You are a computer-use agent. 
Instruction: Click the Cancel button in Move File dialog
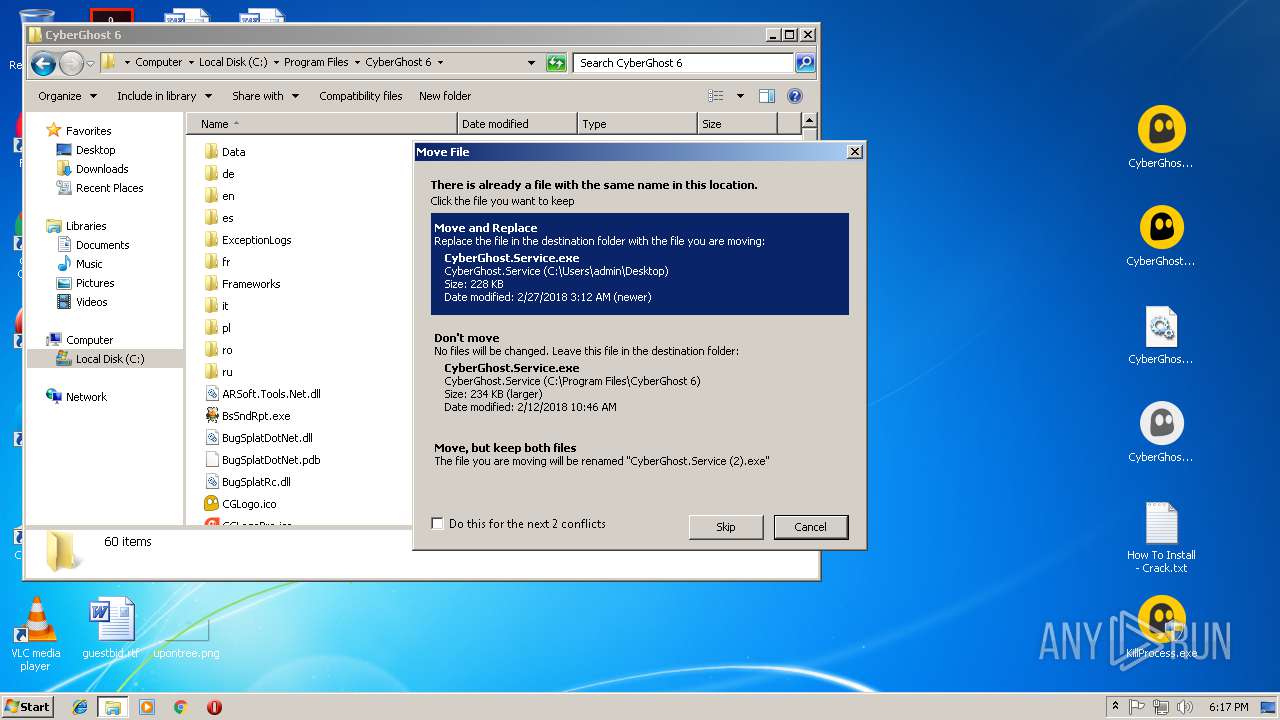pos(811,527)
